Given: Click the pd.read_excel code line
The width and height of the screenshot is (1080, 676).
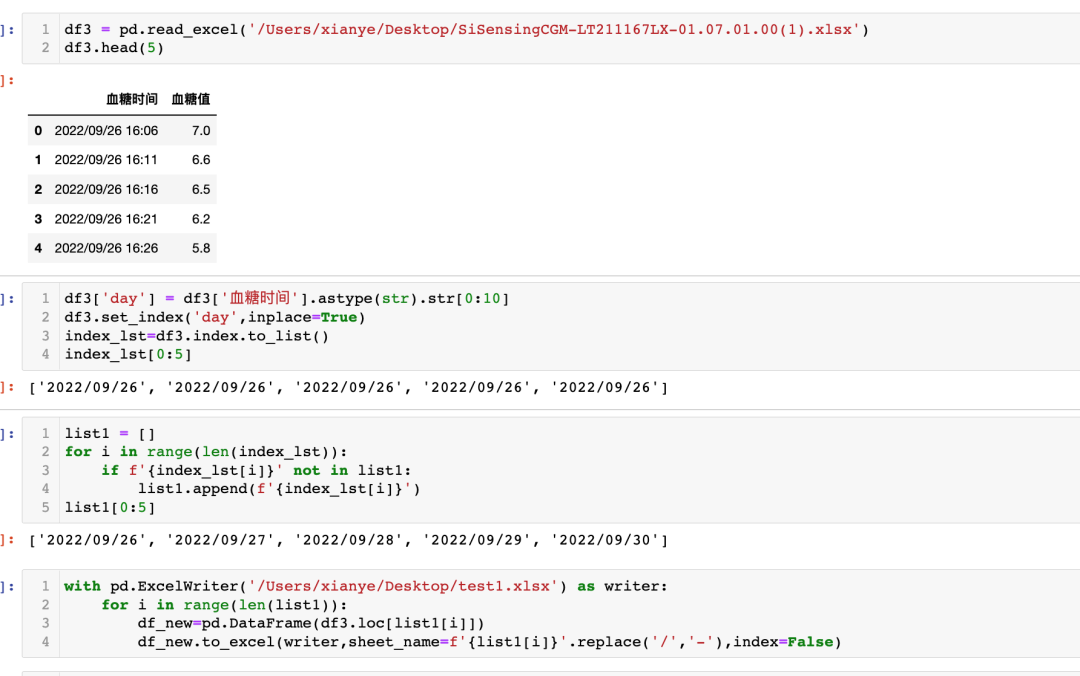Looking at the screenshot, I should [x=466, y=30].
